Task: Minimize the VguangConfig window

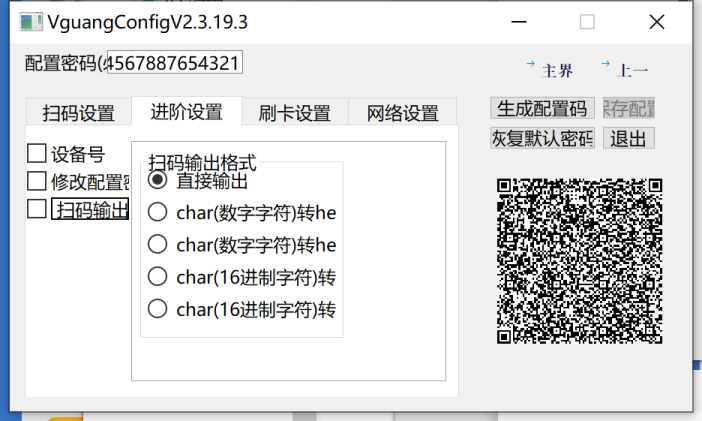Action: click(x=519, y=21)
